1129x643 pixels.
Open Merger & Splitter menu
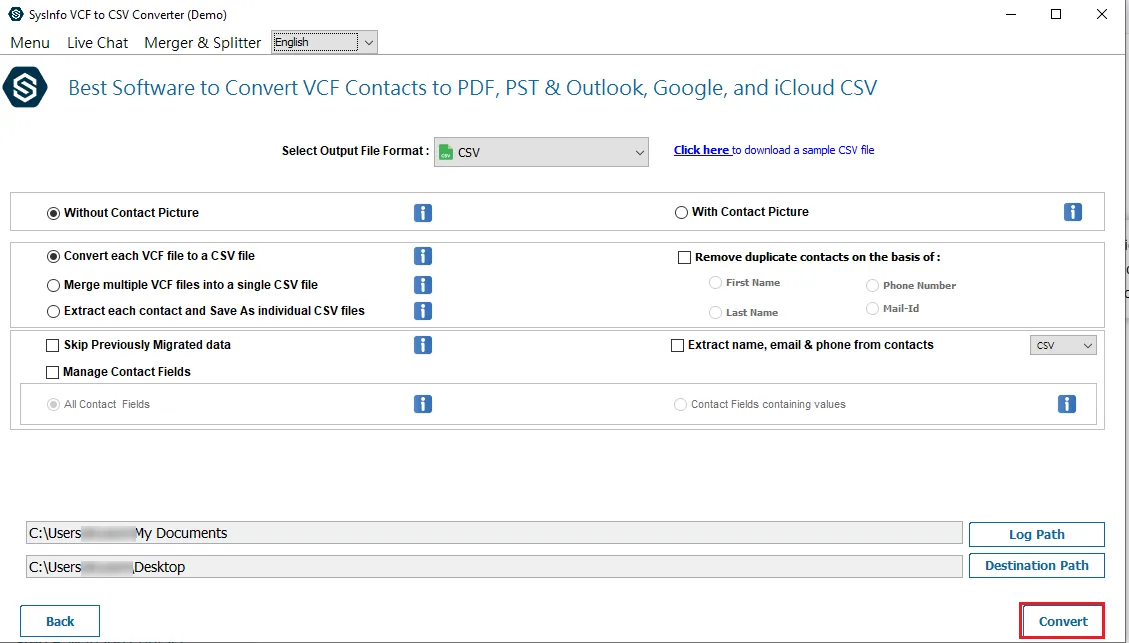[x=202, y=42]
